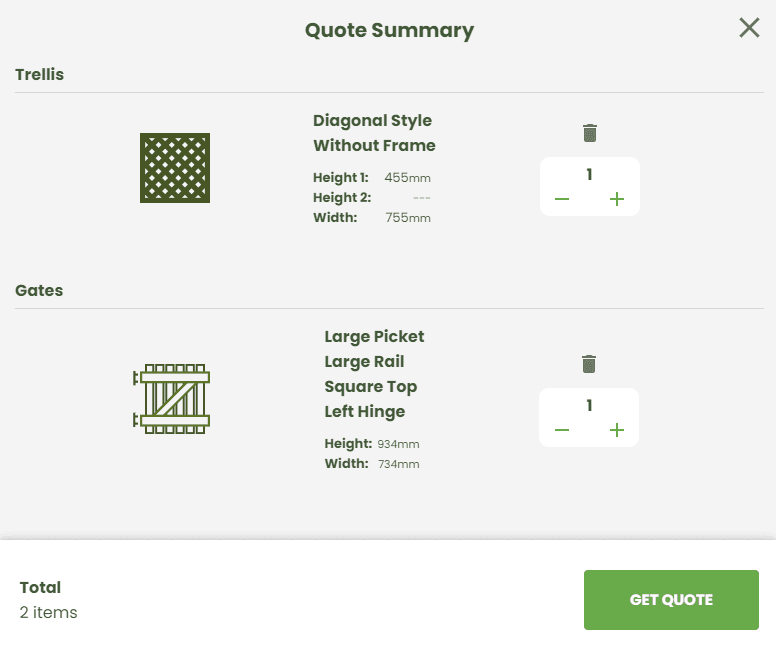Click the trellis Width 755mm value
776x653 pixels.
click(x=408, y=217)
